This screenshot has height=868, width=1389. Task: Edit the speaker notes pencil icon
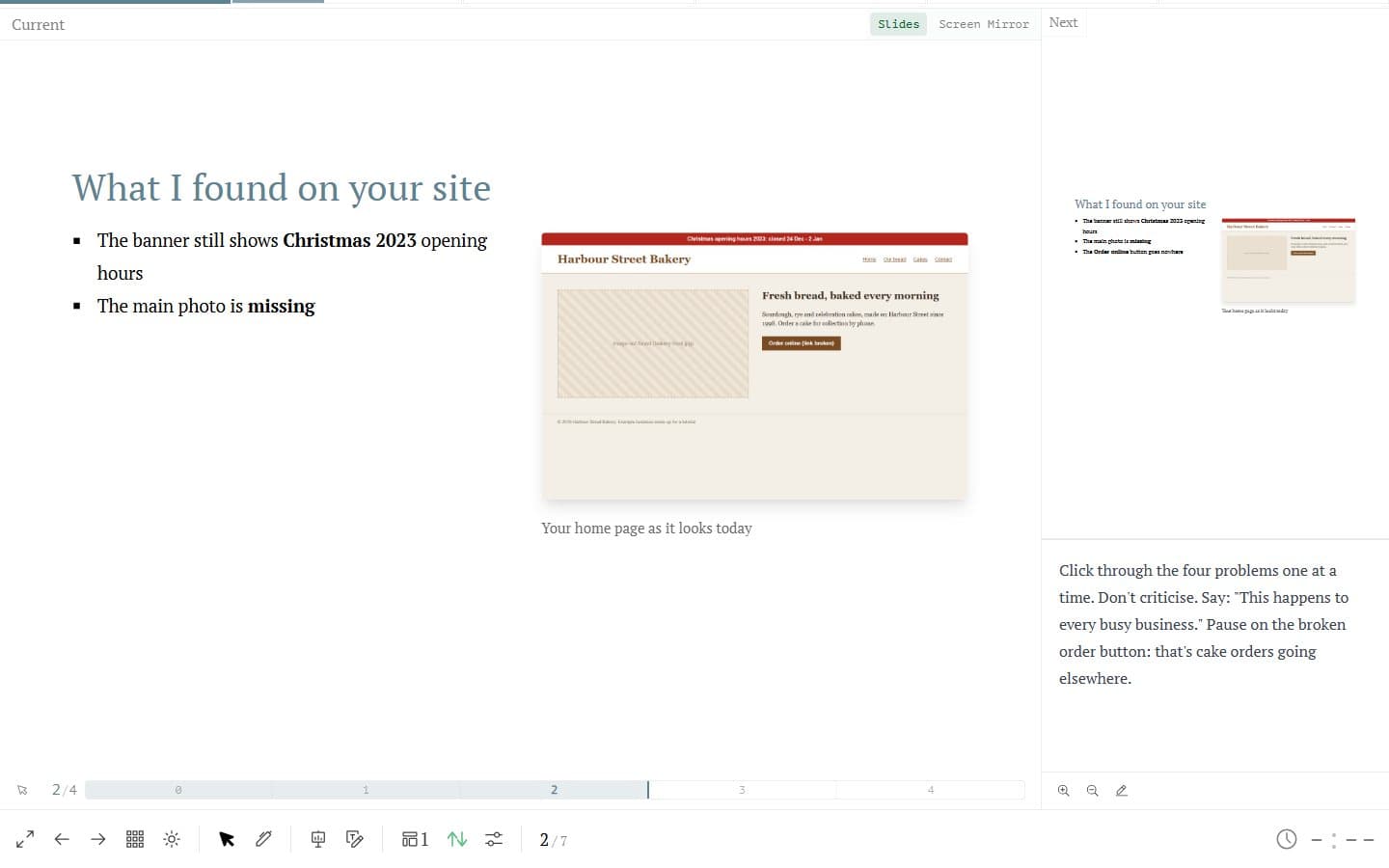[x=1122, y=790]
